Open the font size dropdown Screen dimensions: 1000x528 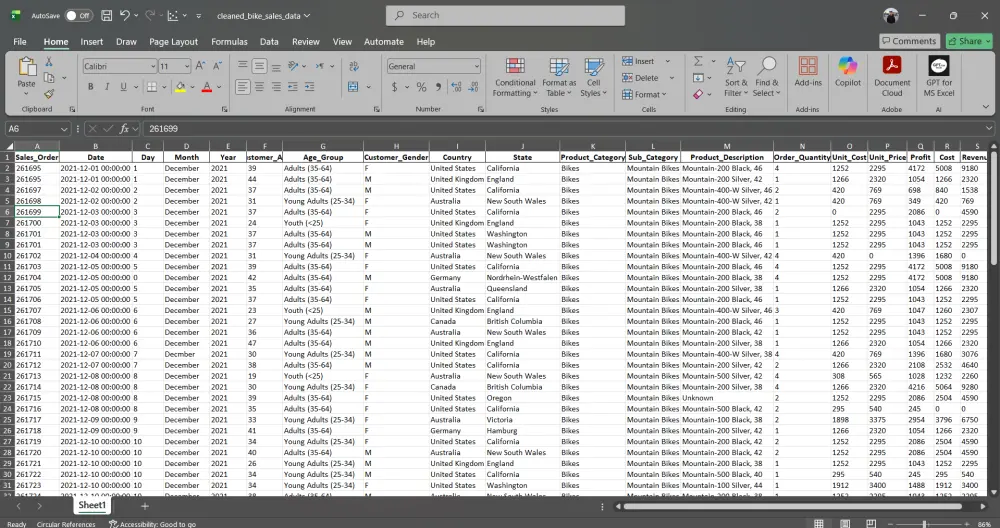click(187, 66)
